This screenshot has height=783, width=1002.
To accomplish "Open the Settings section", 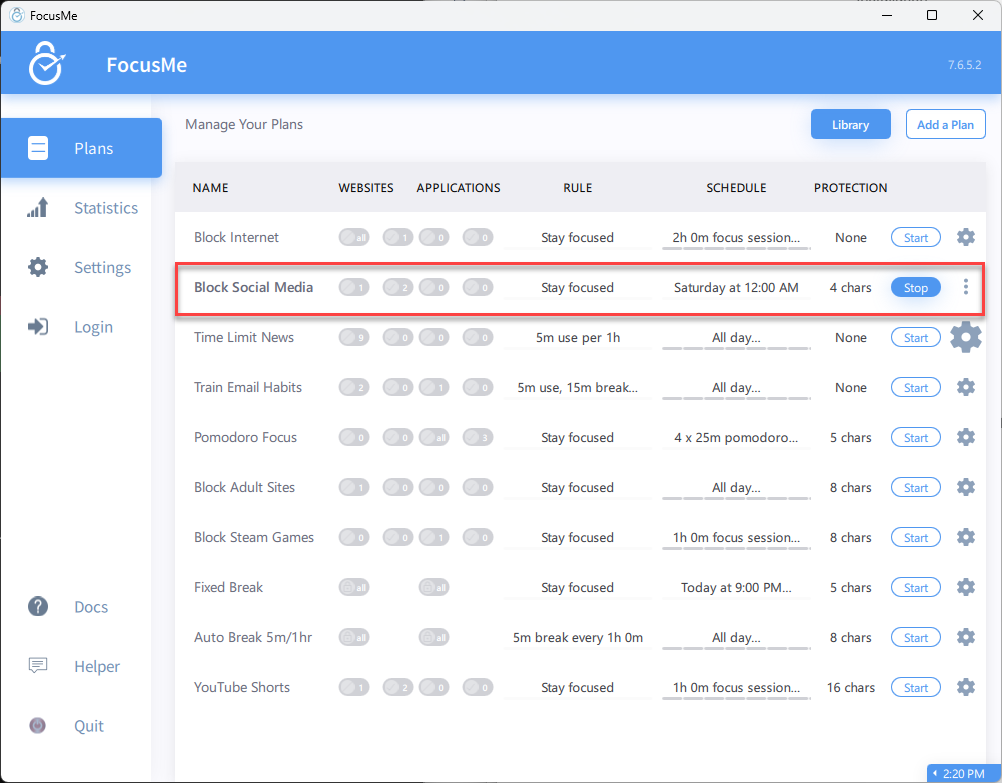I will (102, 267).
